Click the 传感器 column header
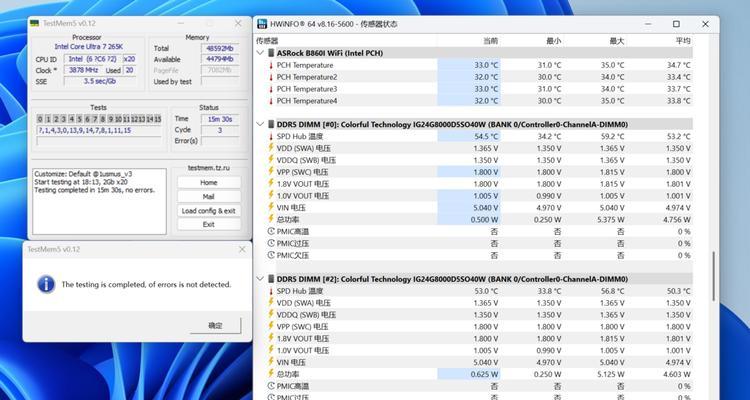Viewport: 750px width, 400px height. point(267,41)
